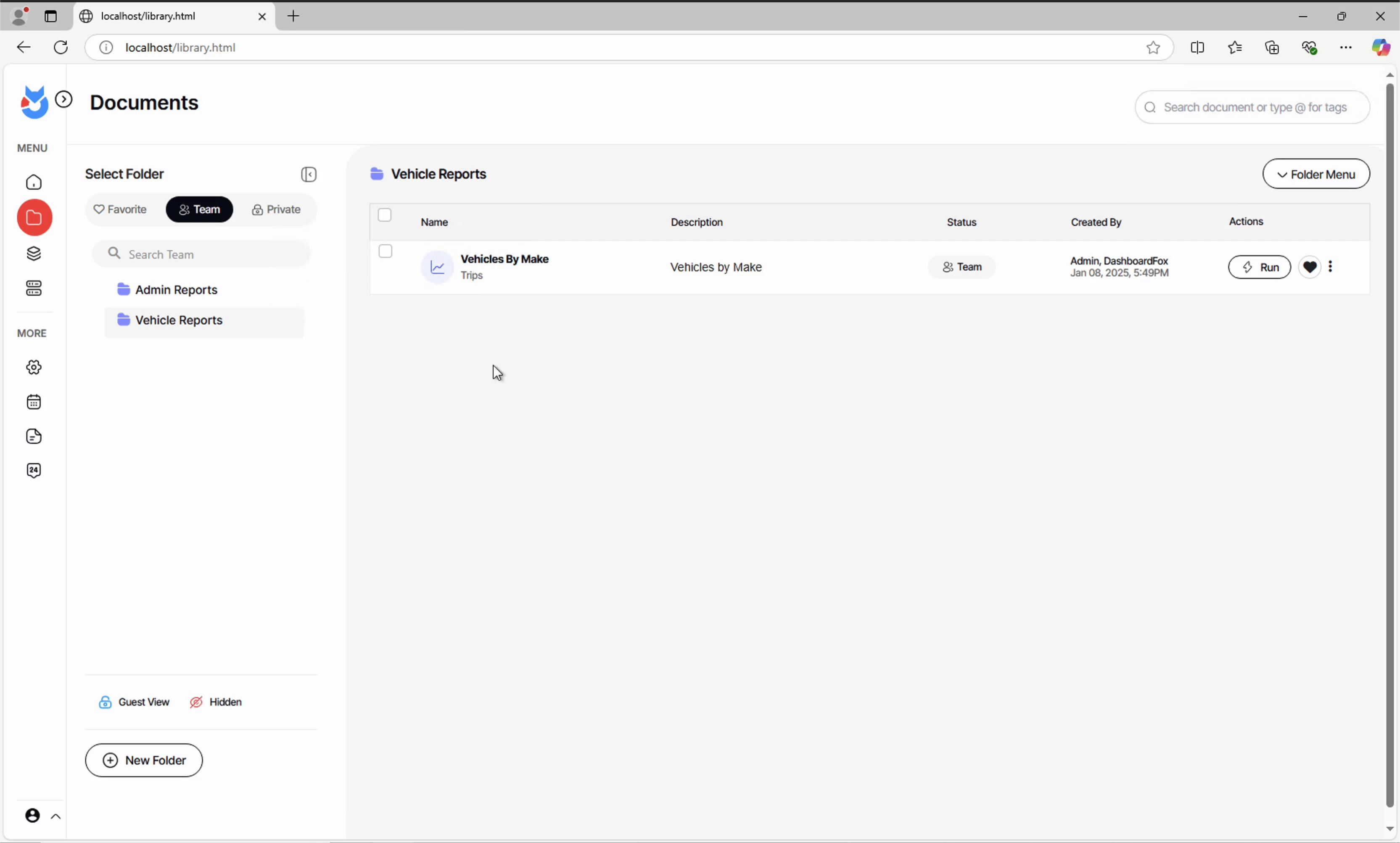Screen dimensions: 1400x843
Task: Run the Vehicles By Make report
Action: coord(1259,267)
